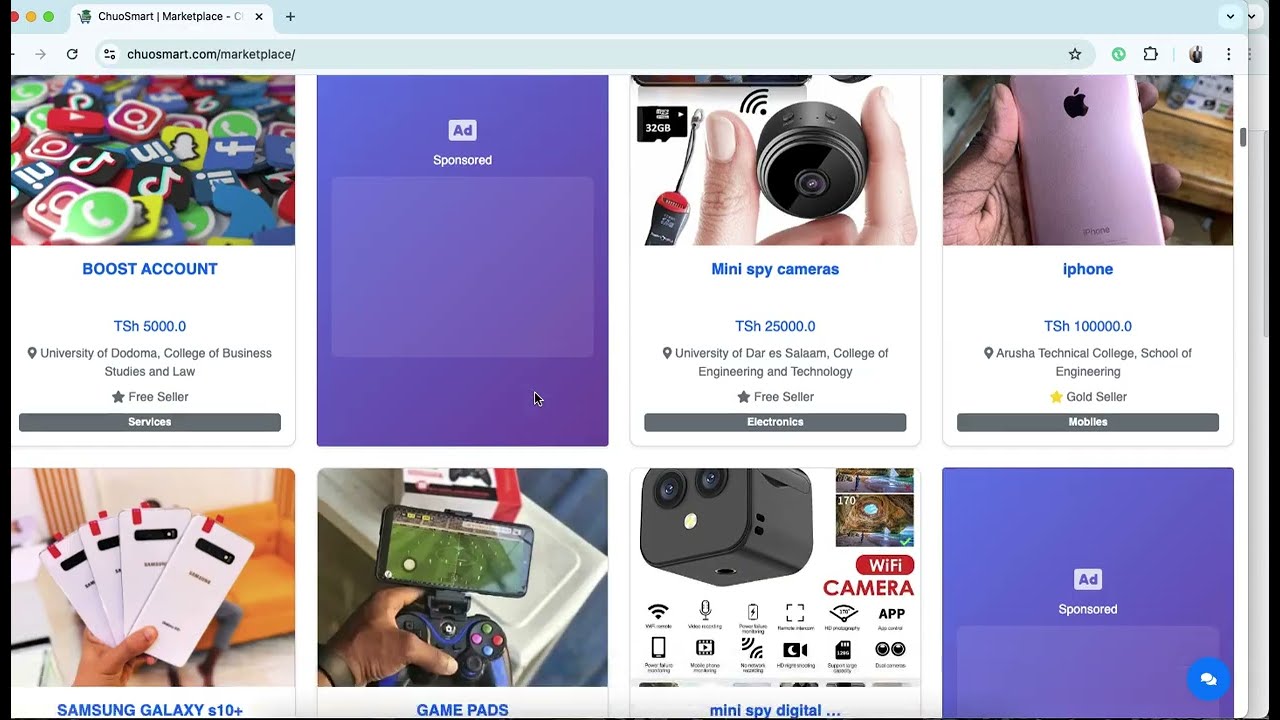1280x720 pixels.
Task: Click the gold star next to Gold Seller
Action: pyautogui.click(x=1056, y=397)
